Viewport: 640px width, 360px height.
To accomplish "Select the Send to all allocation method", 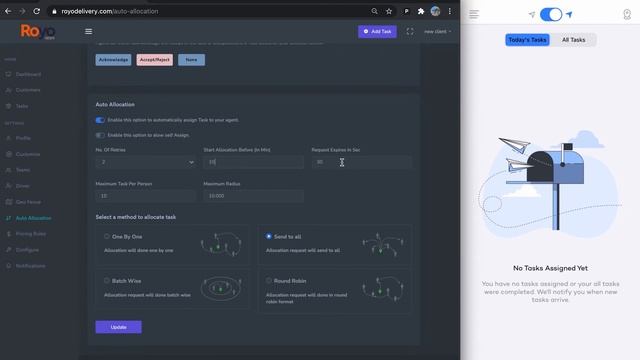I will pos(269,236).
